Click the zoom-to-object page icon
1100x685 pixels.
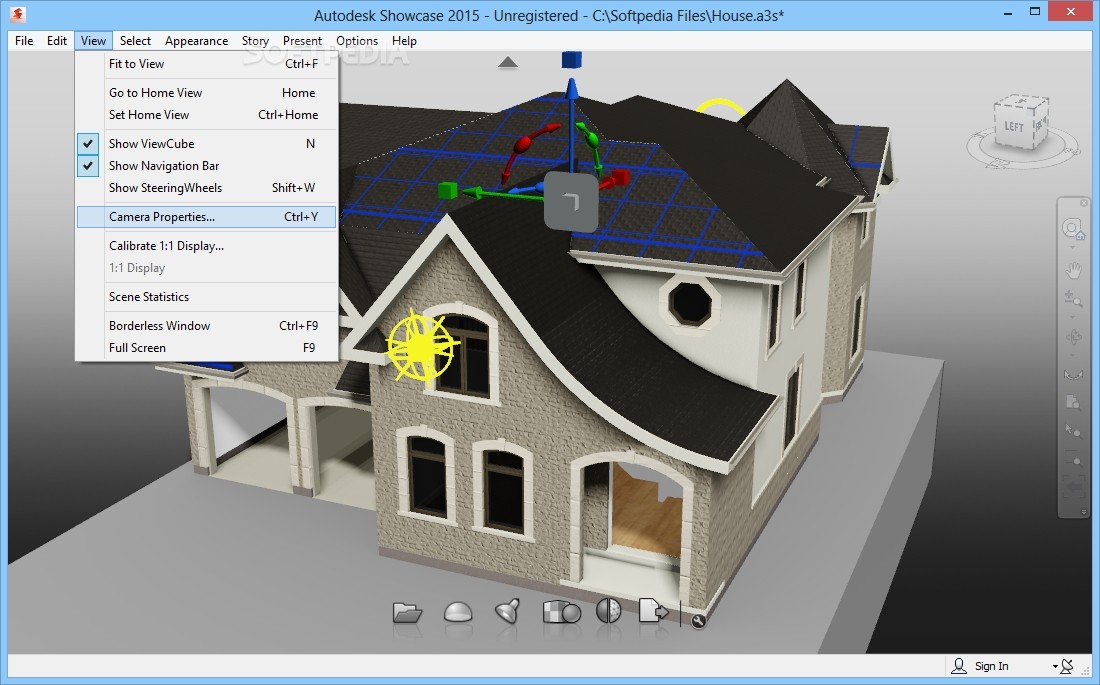coord(1073,402)
